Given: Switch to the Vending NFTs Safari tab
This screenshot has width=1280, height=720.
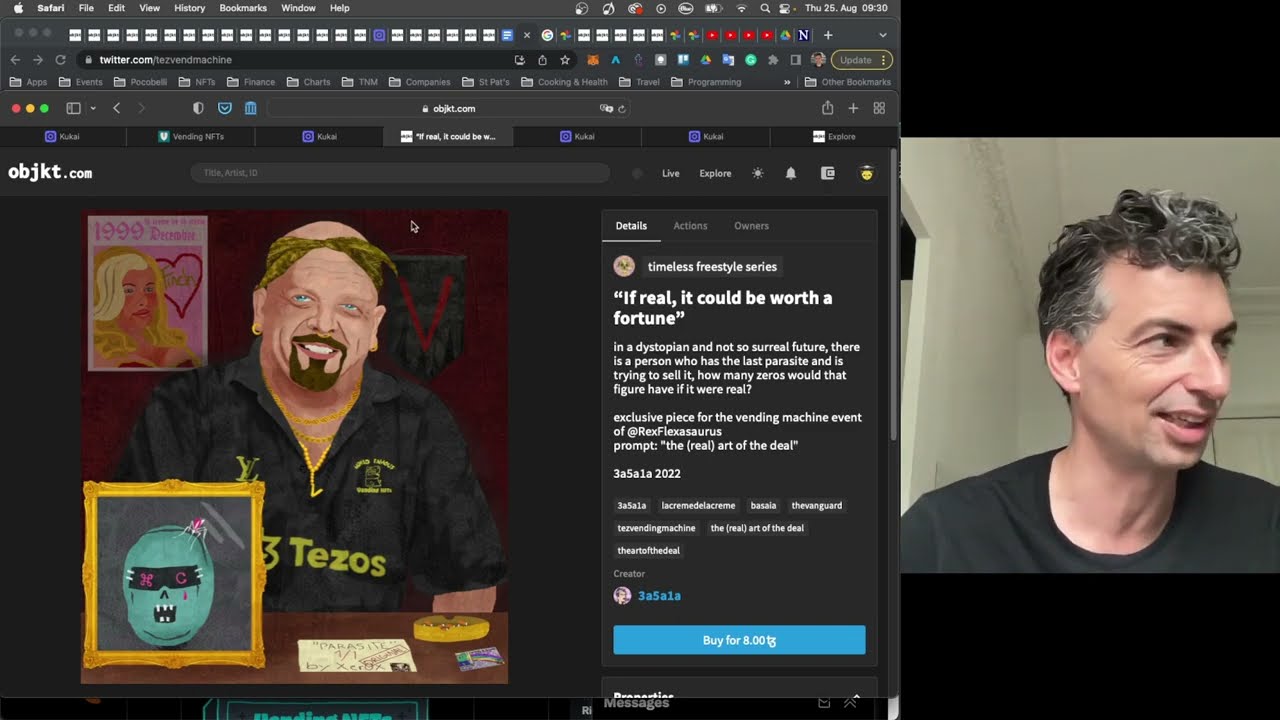Looking at the screenshot, I should click(191, 136).
